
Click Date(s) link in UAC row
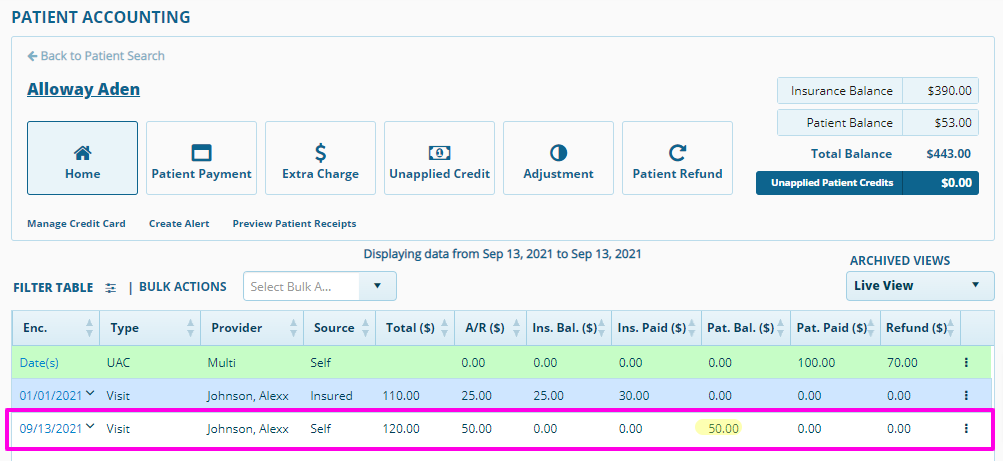tap(39, 363)
